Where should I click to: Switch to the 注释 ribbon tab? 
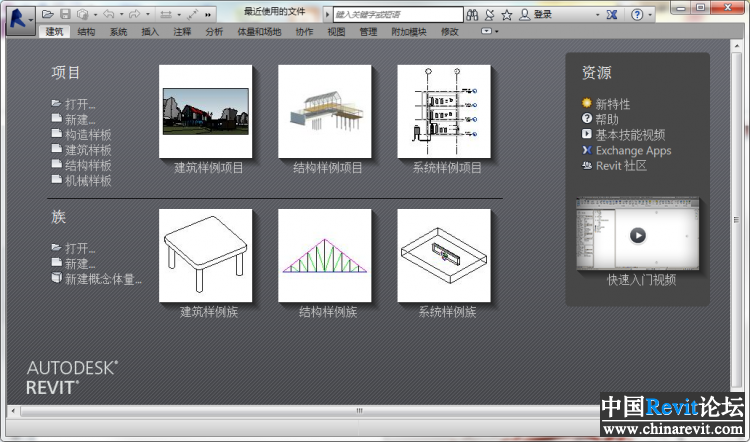[x=182, y=32]
